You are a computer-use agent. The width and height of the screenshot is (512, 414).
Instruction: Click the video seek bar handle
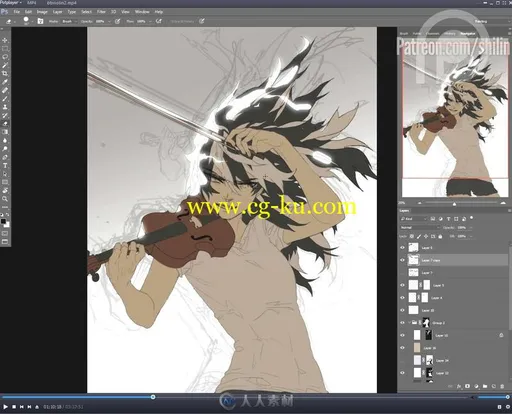(x=153, y=397)
